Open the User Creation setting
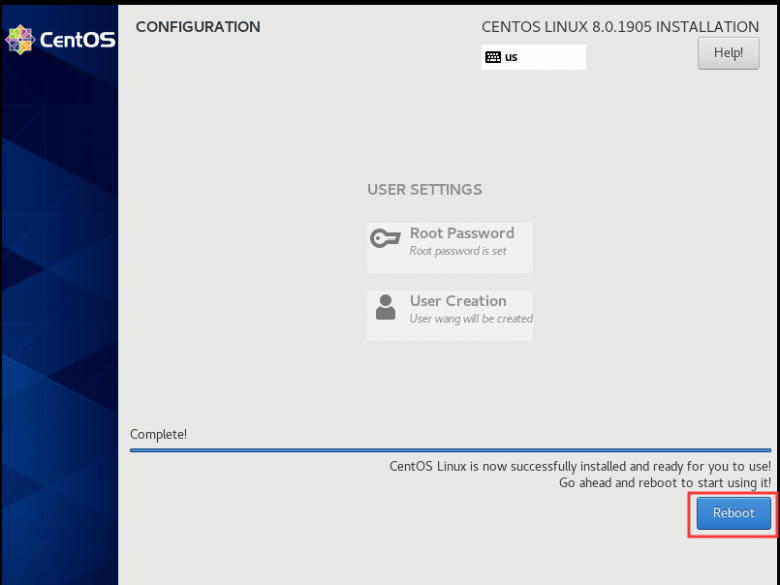This screenshot has height=585, width=780. [450, 315]
